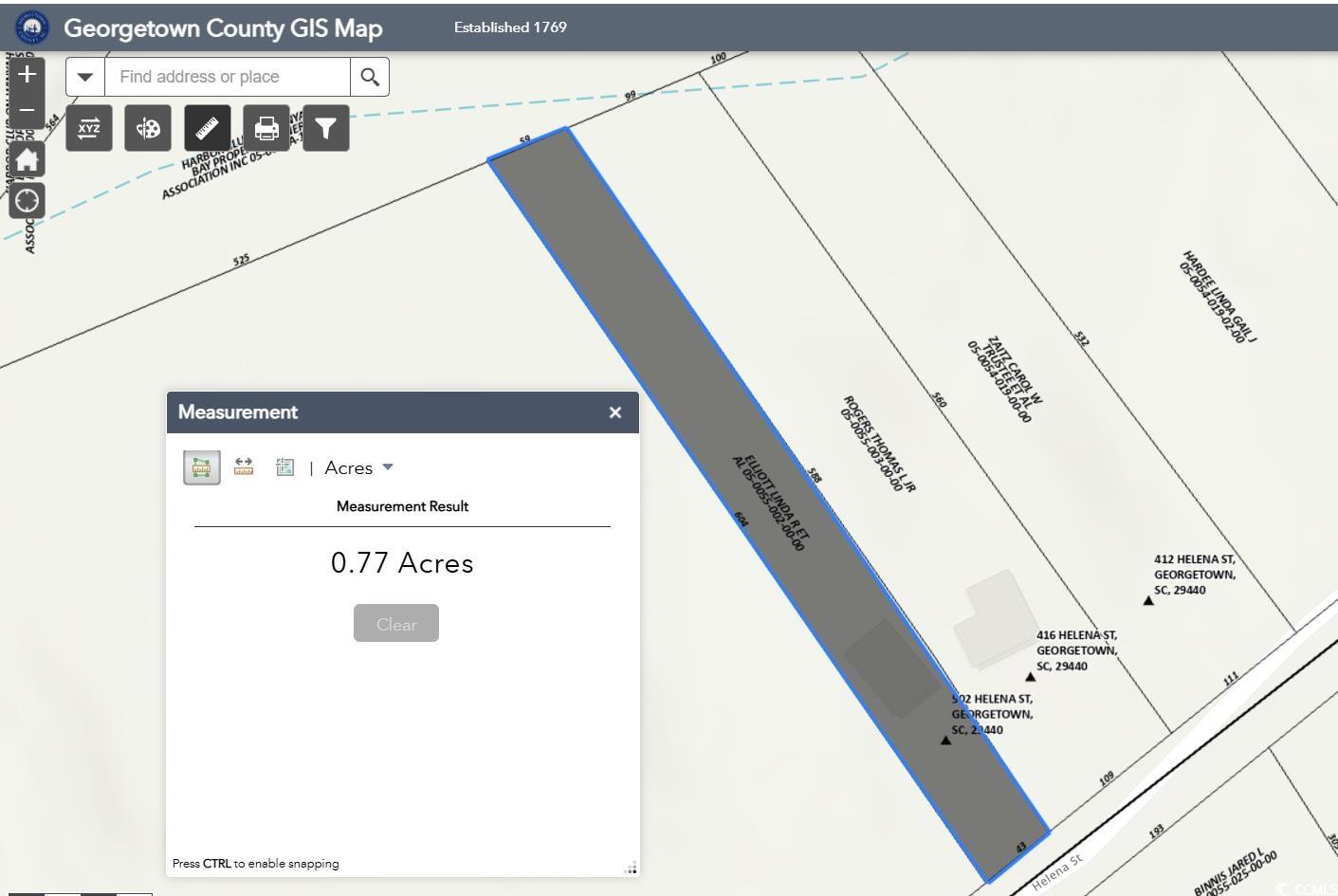Switch to distance measurement mode
The height and width of the screenshot is (896, 1338).
(244, 467)
